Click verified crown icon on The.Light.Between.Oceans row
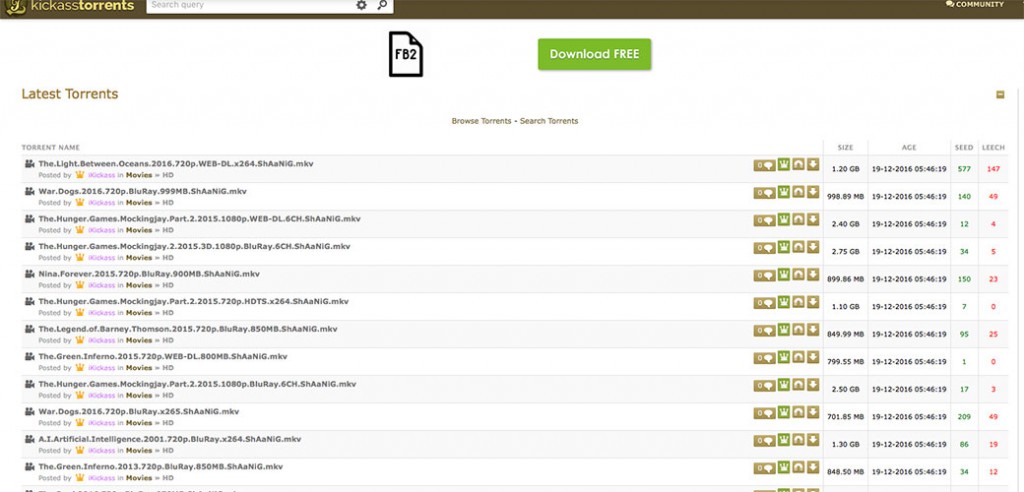1024x492 pixels. pos(784,165)
